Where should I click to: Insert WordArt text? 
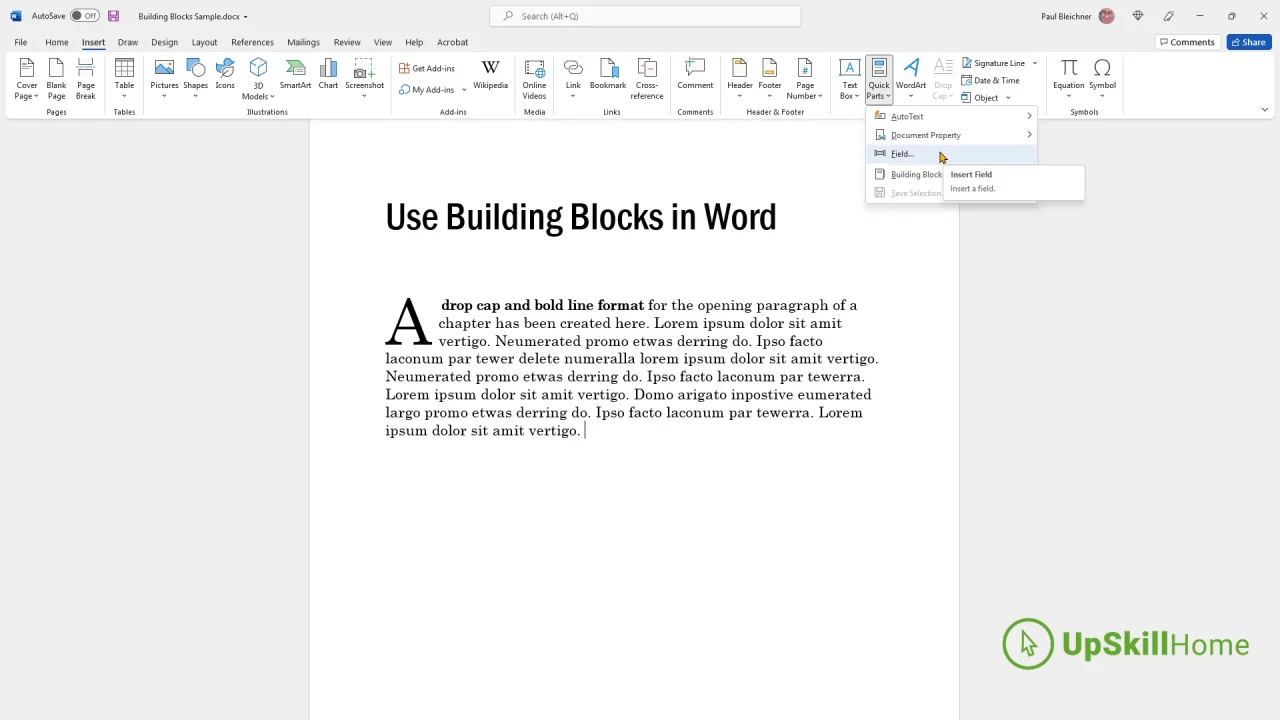click(x=911, y=79)
